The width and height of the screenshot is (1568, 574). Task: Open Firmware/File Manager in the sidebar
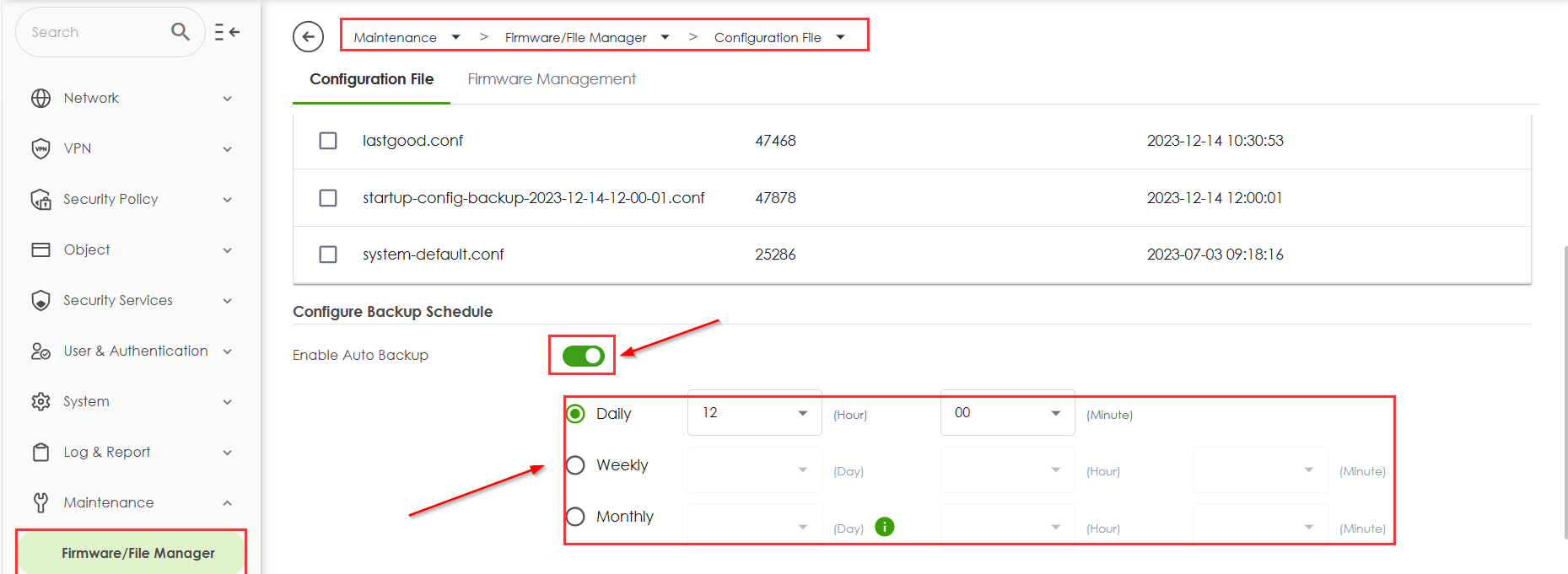(x=137, y=553)
